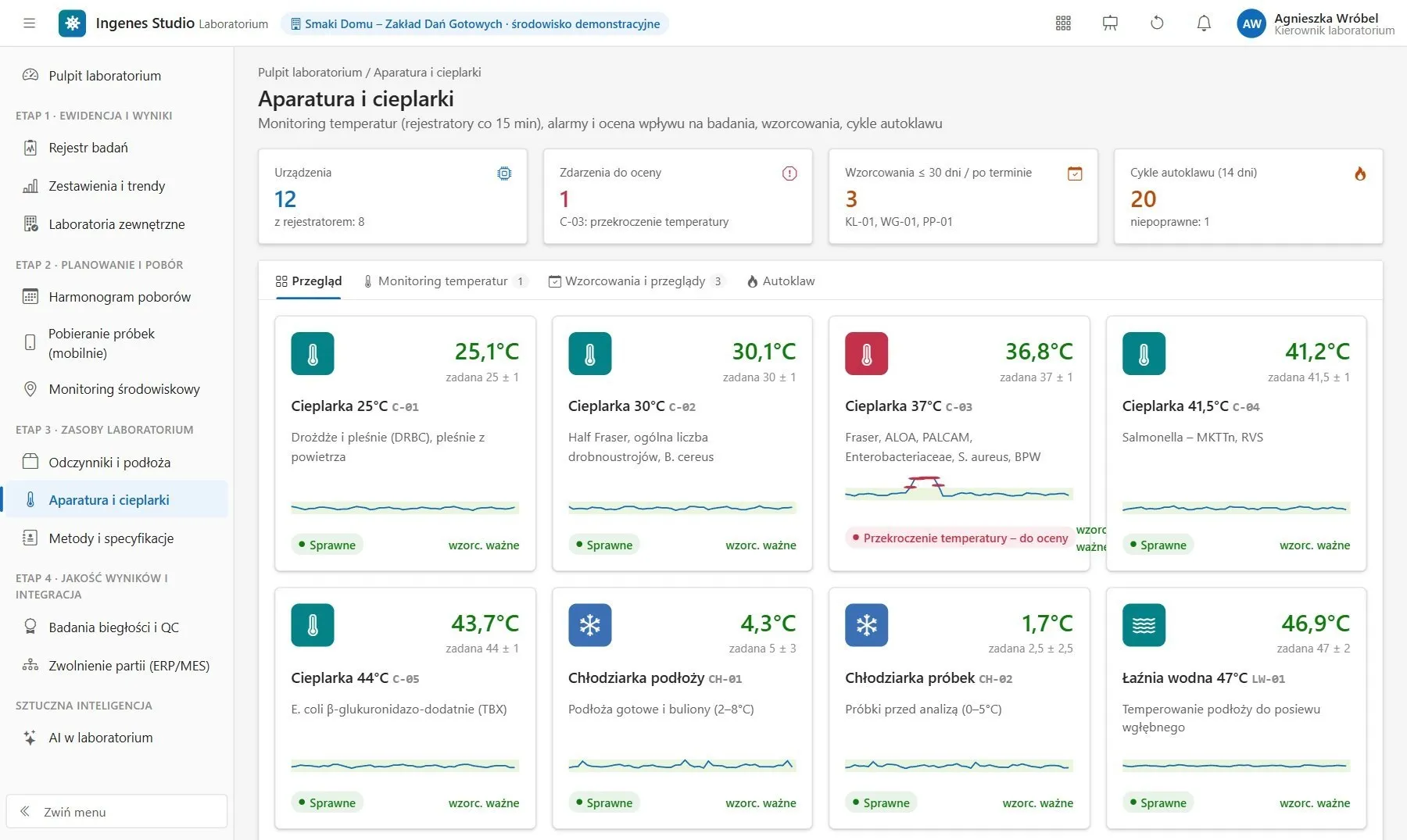
Task: Open Harmonogram poborów
Action: click(x=116, y=297)
